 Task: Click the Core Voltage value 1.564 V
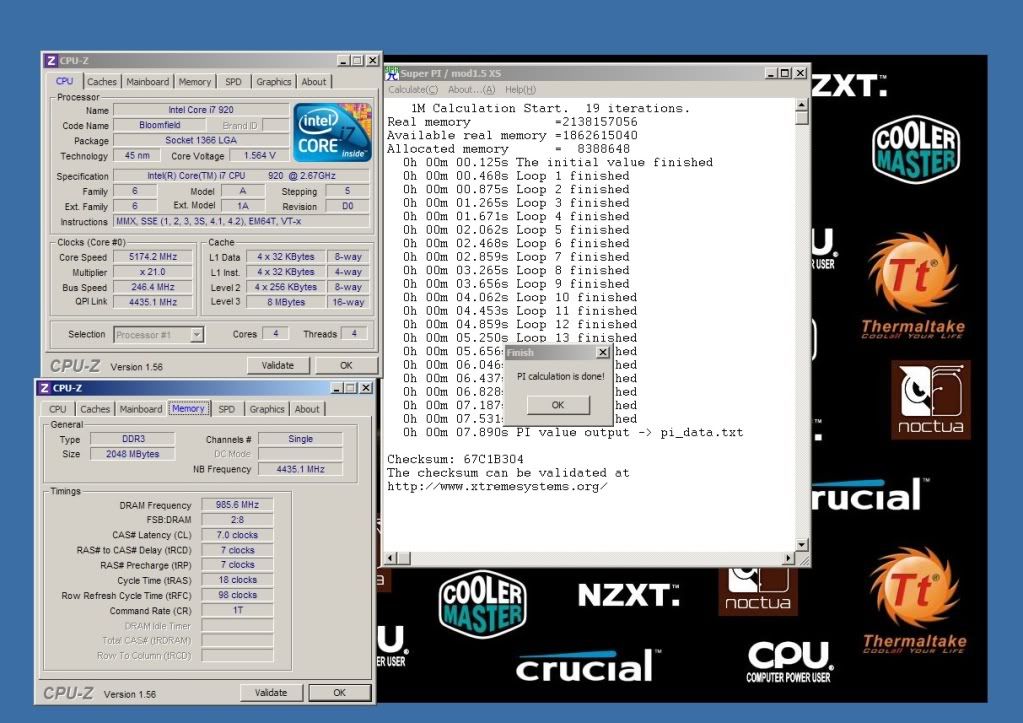pyautogui.click(x=260, y=156)
